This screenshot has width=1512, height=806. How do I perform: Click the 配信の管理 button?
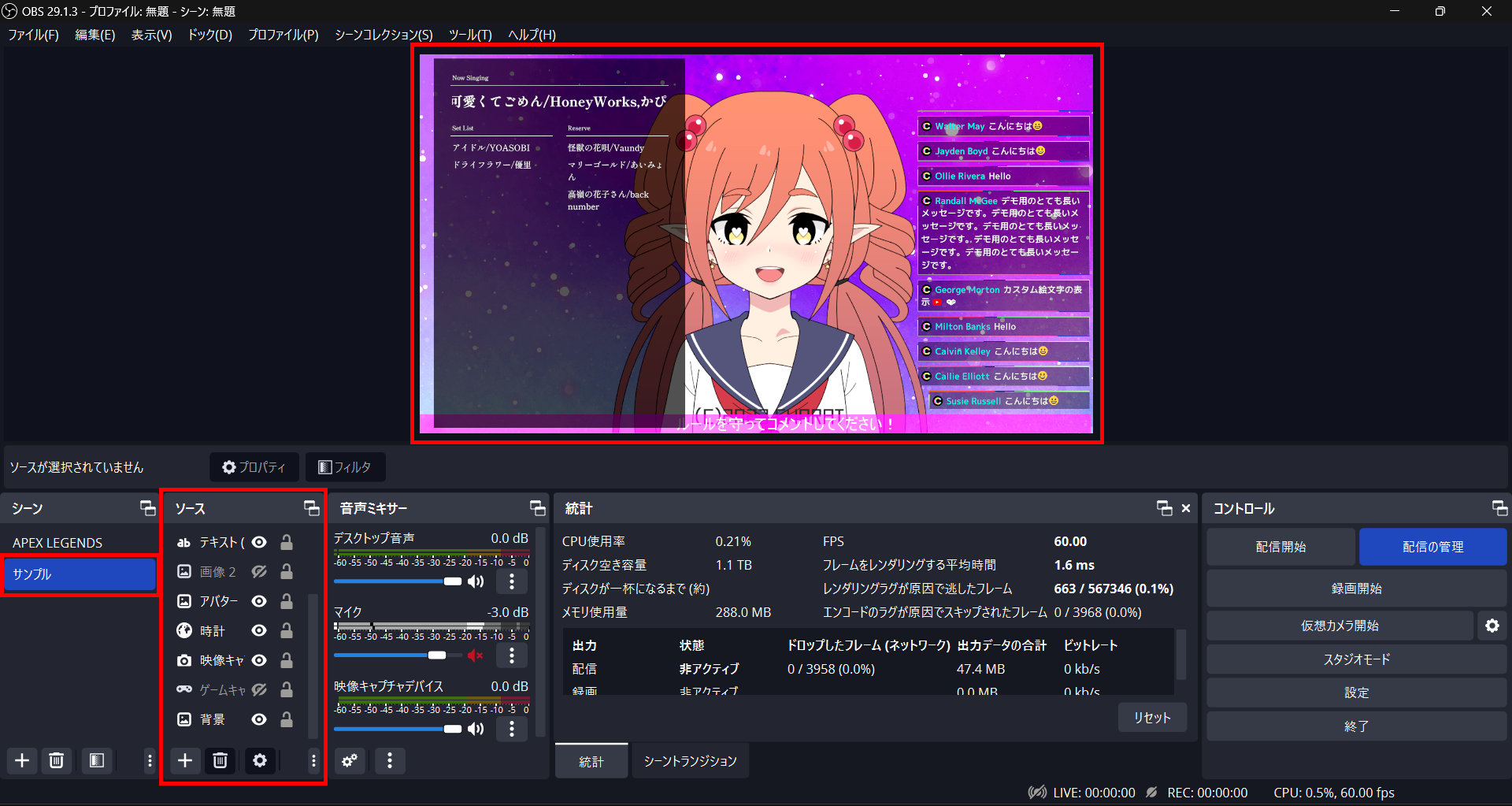[x=1432, y=547]
